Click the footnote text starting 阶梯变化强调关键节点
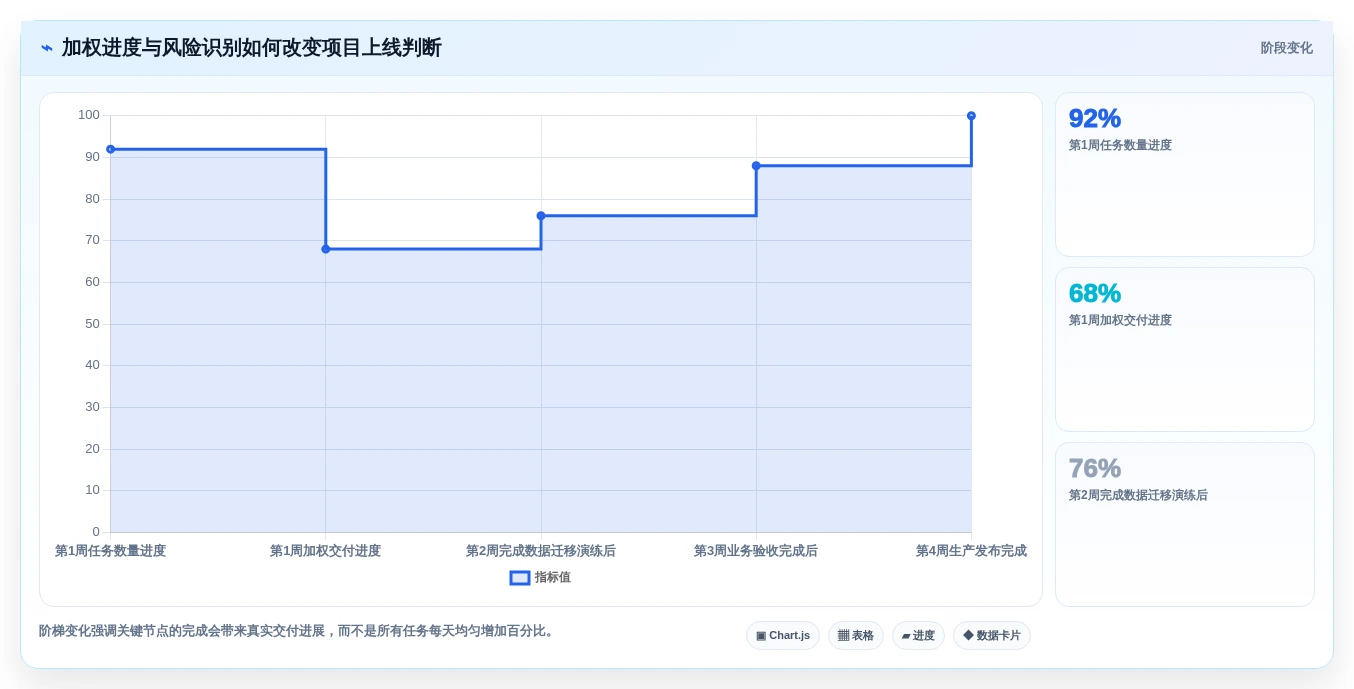The image size is (1354, 689). coord(298,631)
